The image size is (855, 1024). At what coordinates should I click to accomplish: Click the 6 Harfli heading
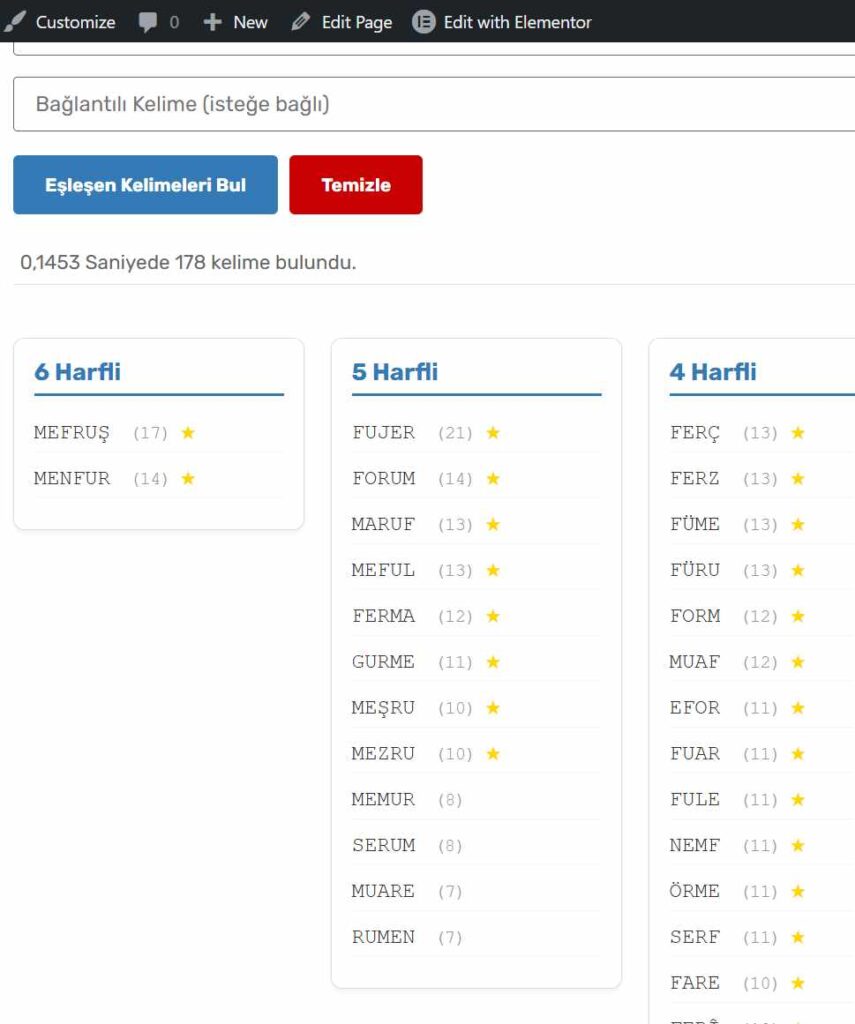point(78,372)
